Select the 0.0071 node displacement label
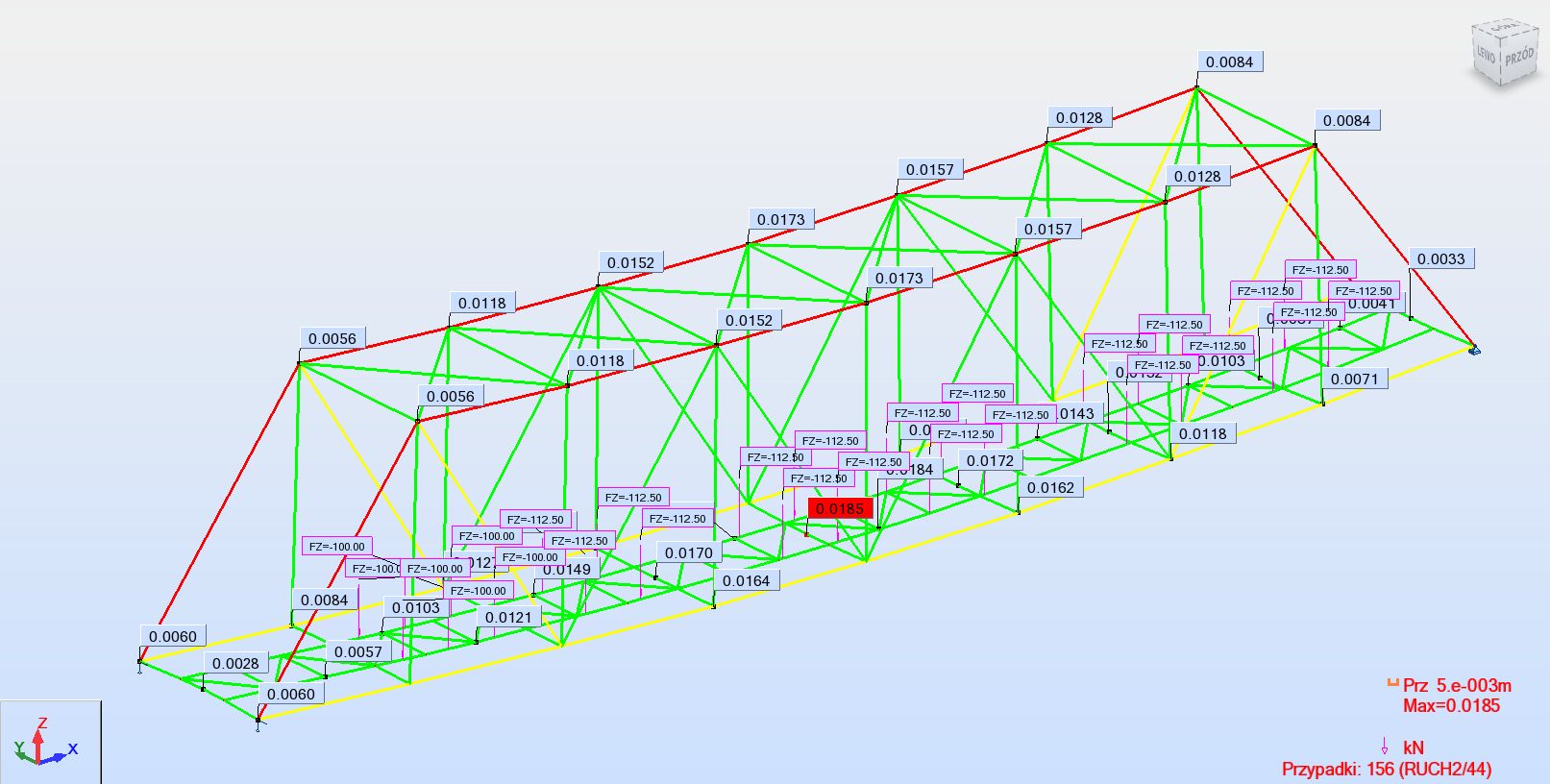The height and width of the screenshot is (784, 1550). coord(1354,379)
